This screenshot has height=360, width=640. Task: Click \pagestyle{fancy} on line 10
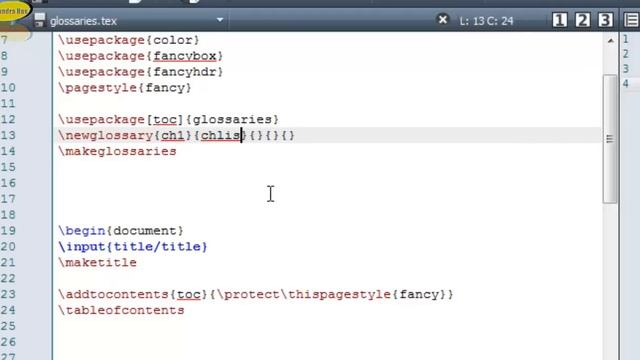click(124, 88)
